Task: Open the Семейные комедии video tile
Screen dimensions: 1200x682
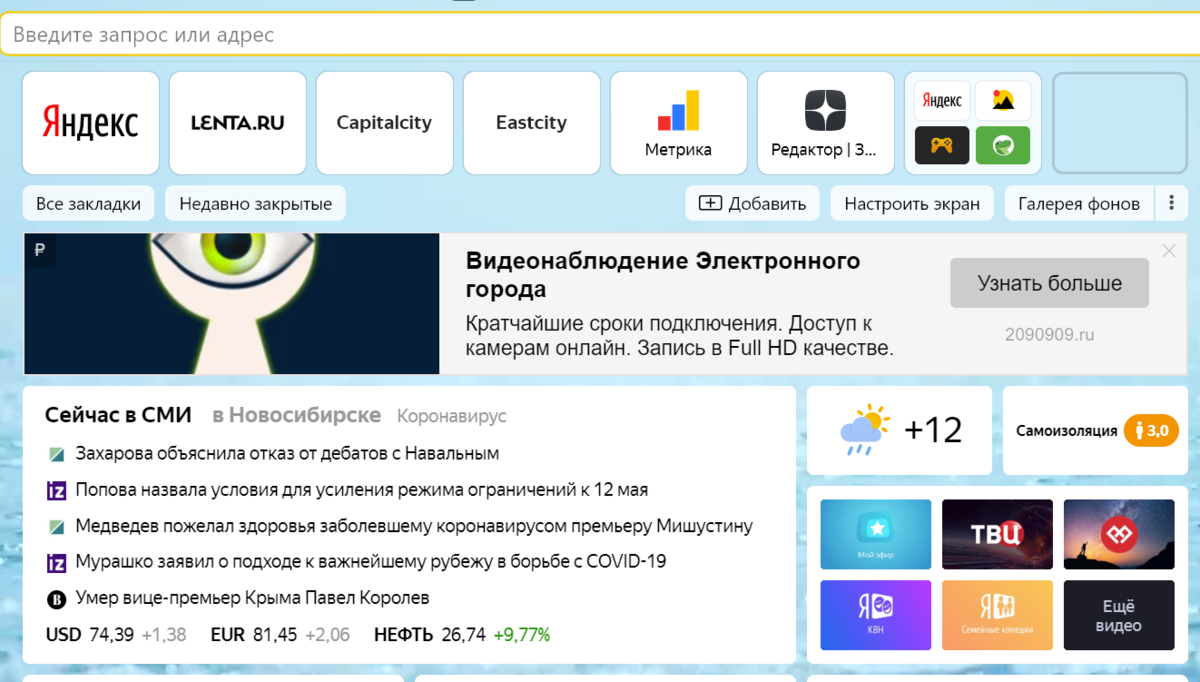Action: click(997, 615)
